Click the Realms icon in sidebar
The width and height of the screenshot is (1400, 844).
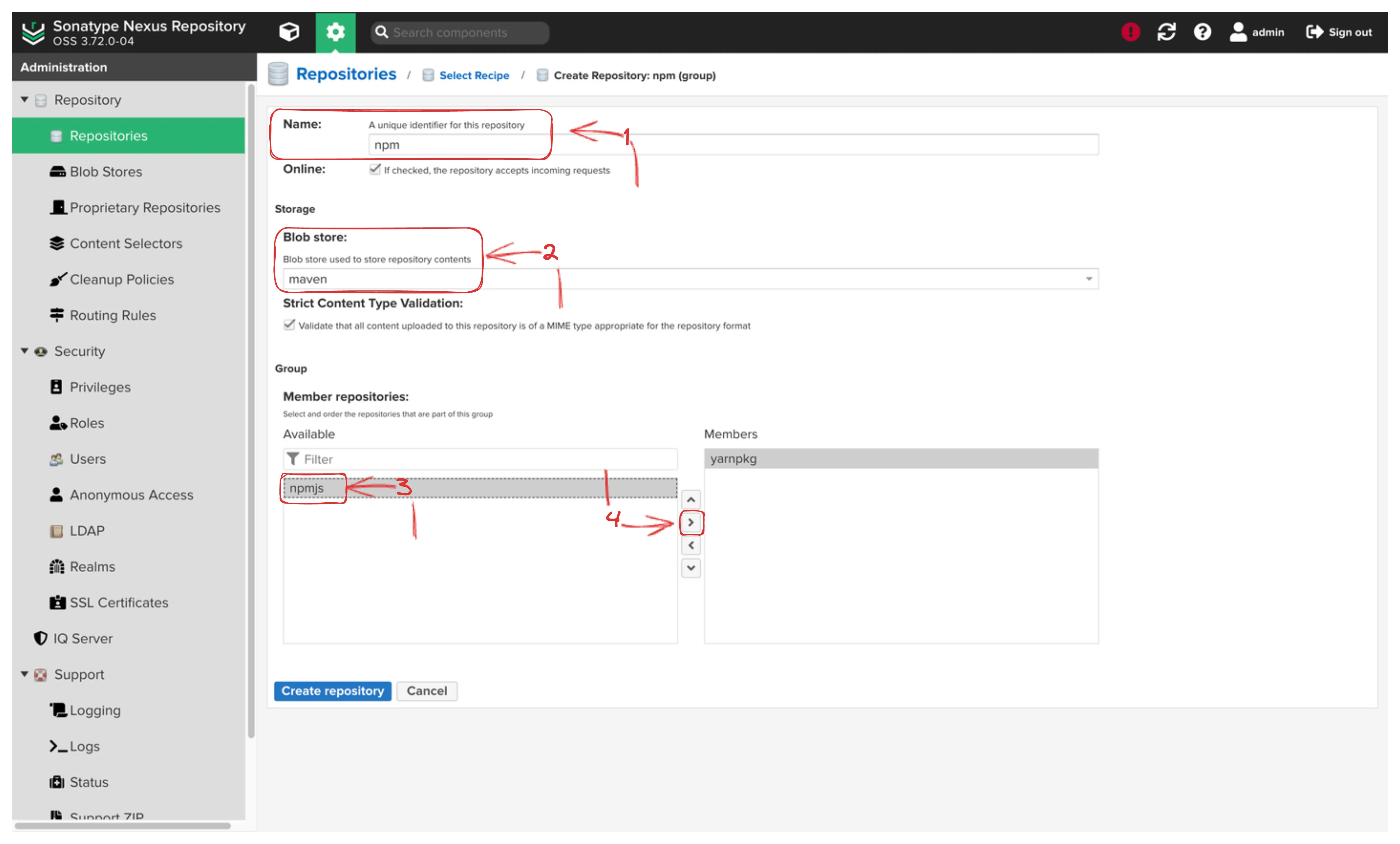[x=57, y=566]
